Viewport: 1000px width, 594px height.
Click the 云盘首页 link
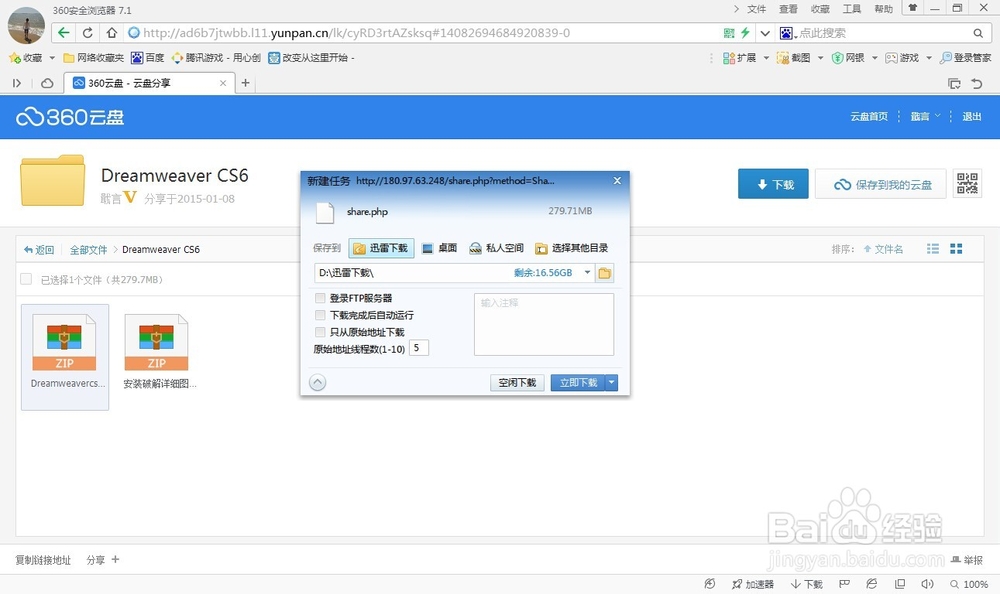click(x=869, y=116)
